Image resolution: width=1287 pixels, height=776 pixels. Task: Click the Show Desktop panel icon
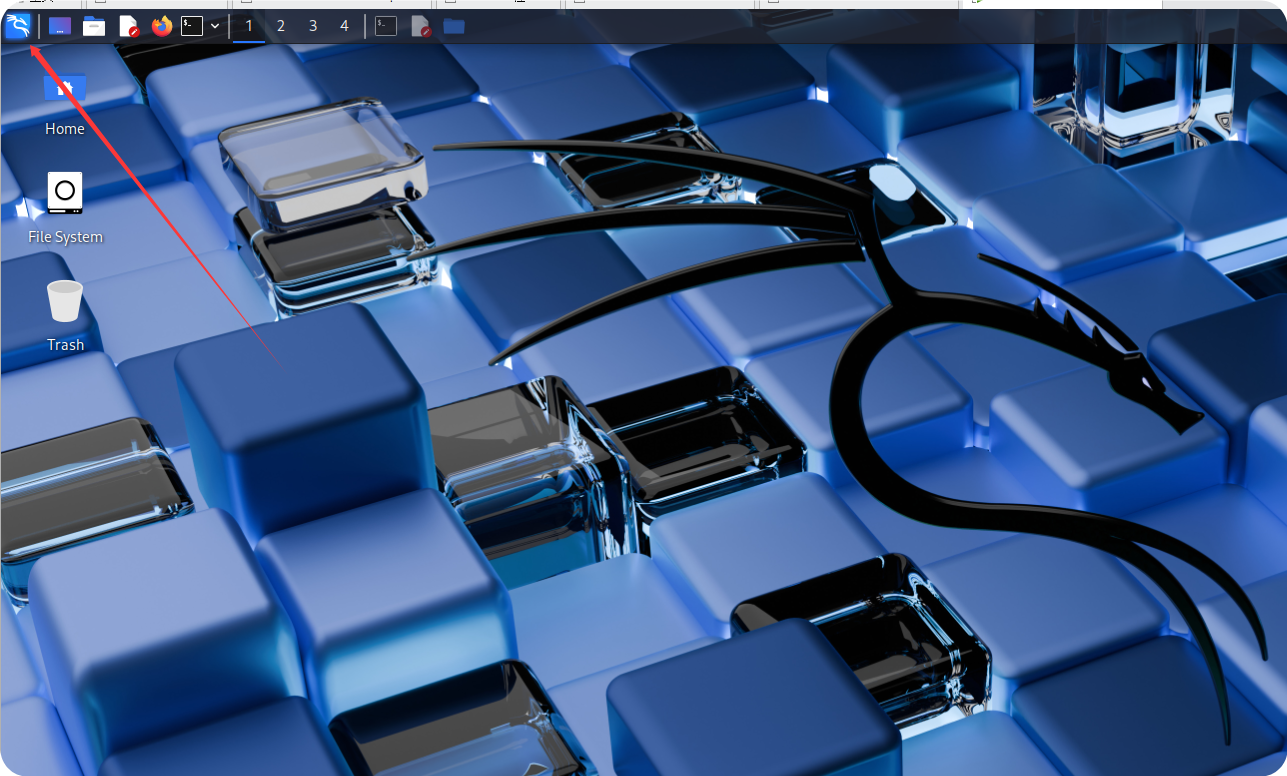(60, 26)
